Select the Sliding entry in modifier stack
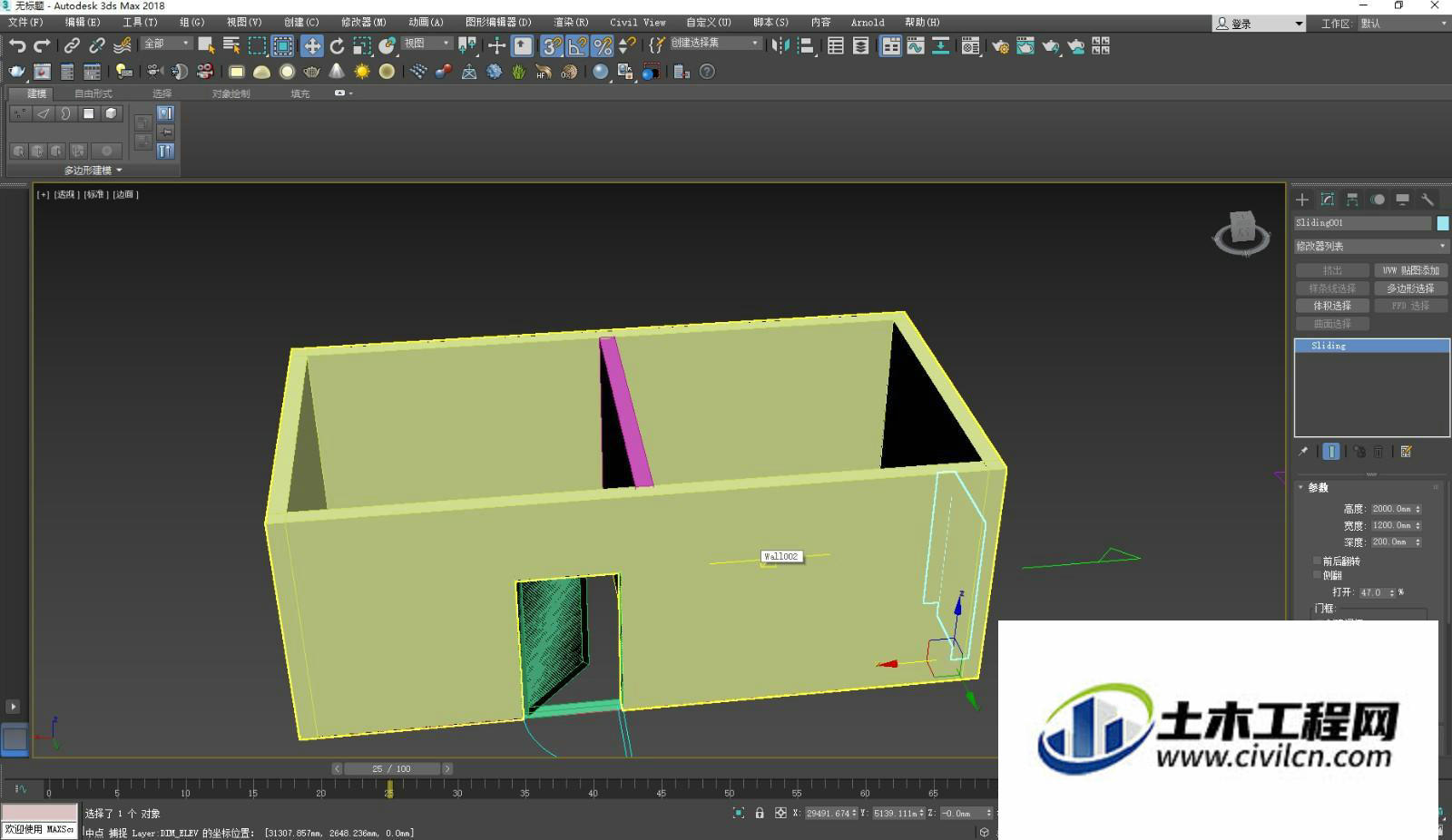This screenshot has height=840, width=1452. (1371, 346)
